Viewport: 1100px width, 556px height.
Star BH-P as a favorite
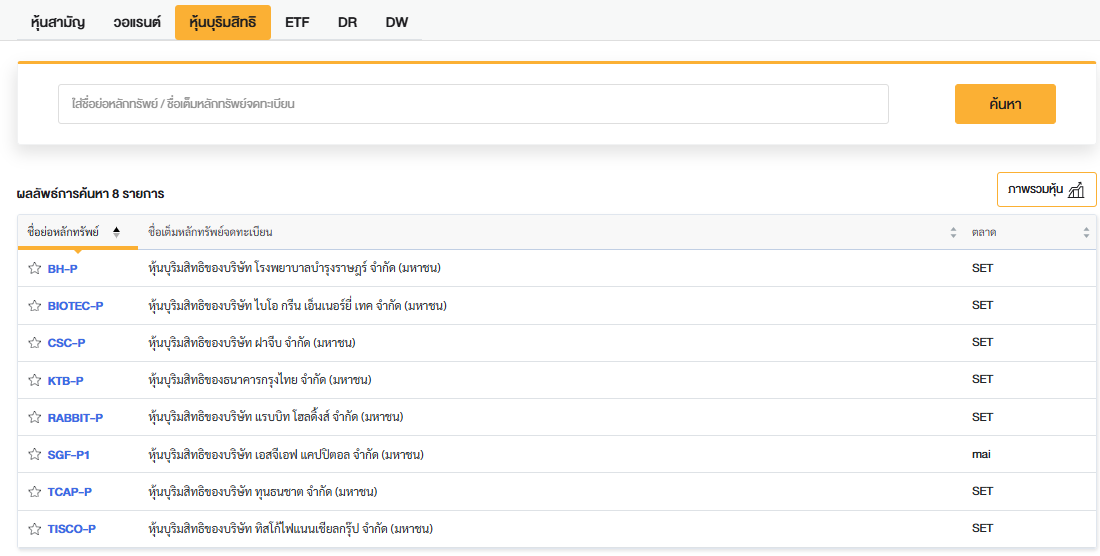[x=34, y=268]
